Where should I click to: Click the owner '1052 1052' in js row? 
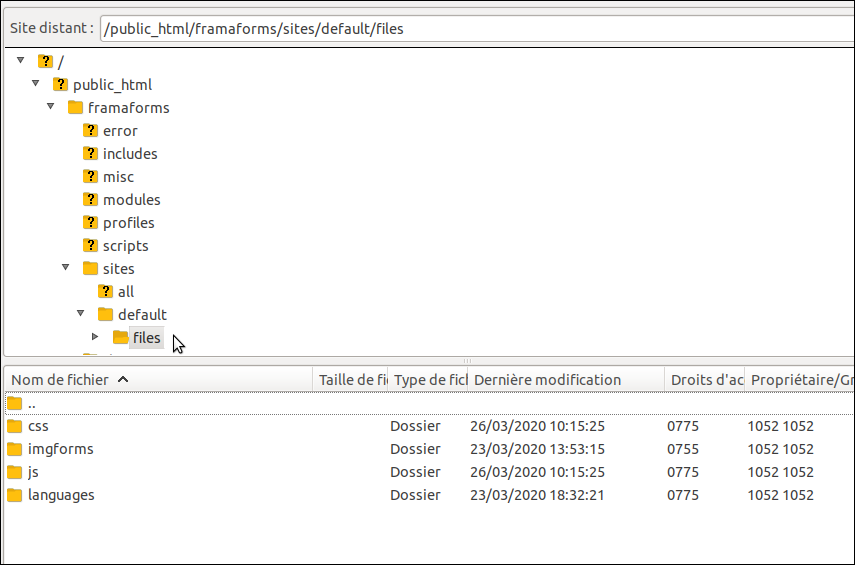[780, 472]
